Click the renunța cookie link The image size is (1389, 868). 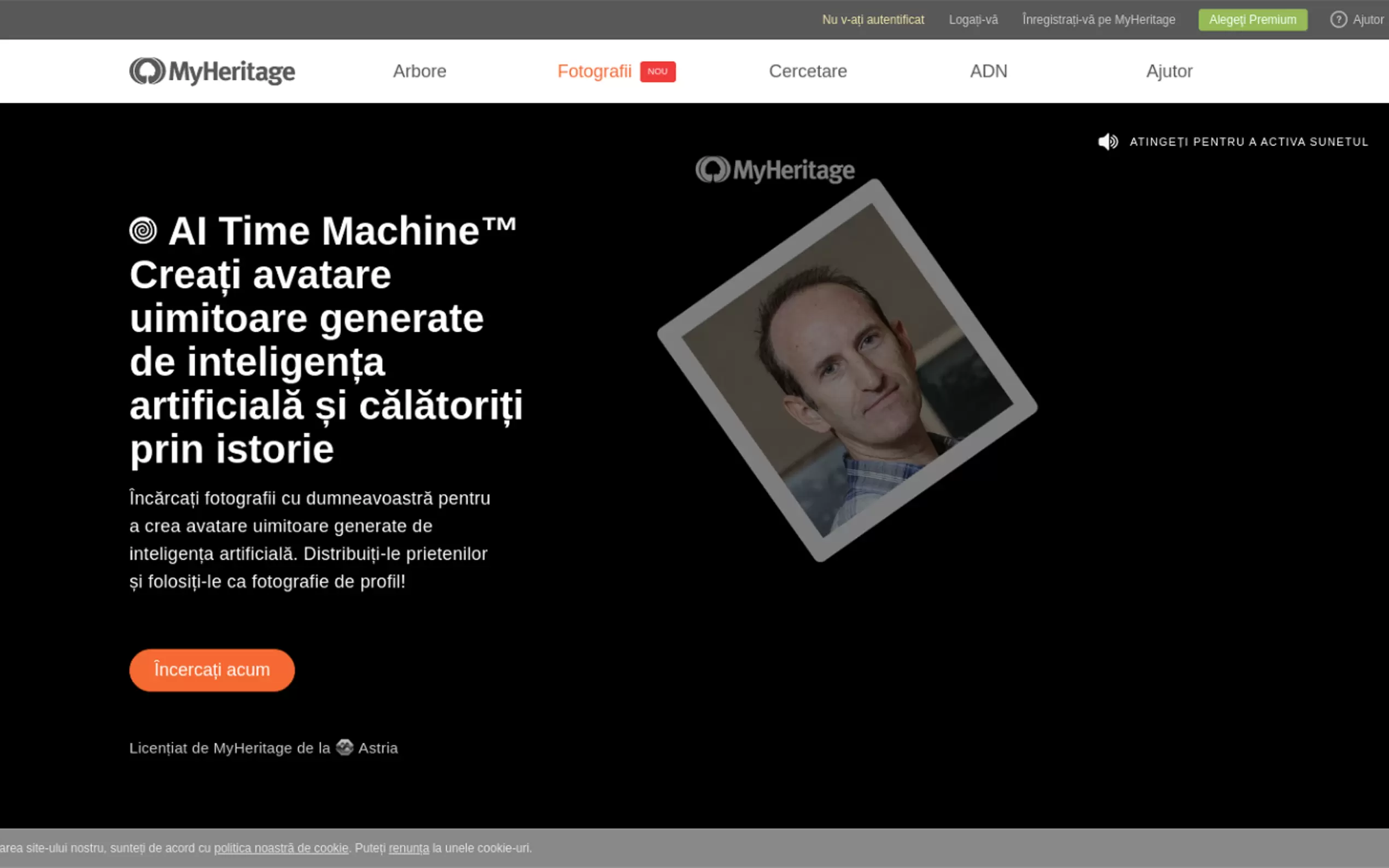click(408, 848)
